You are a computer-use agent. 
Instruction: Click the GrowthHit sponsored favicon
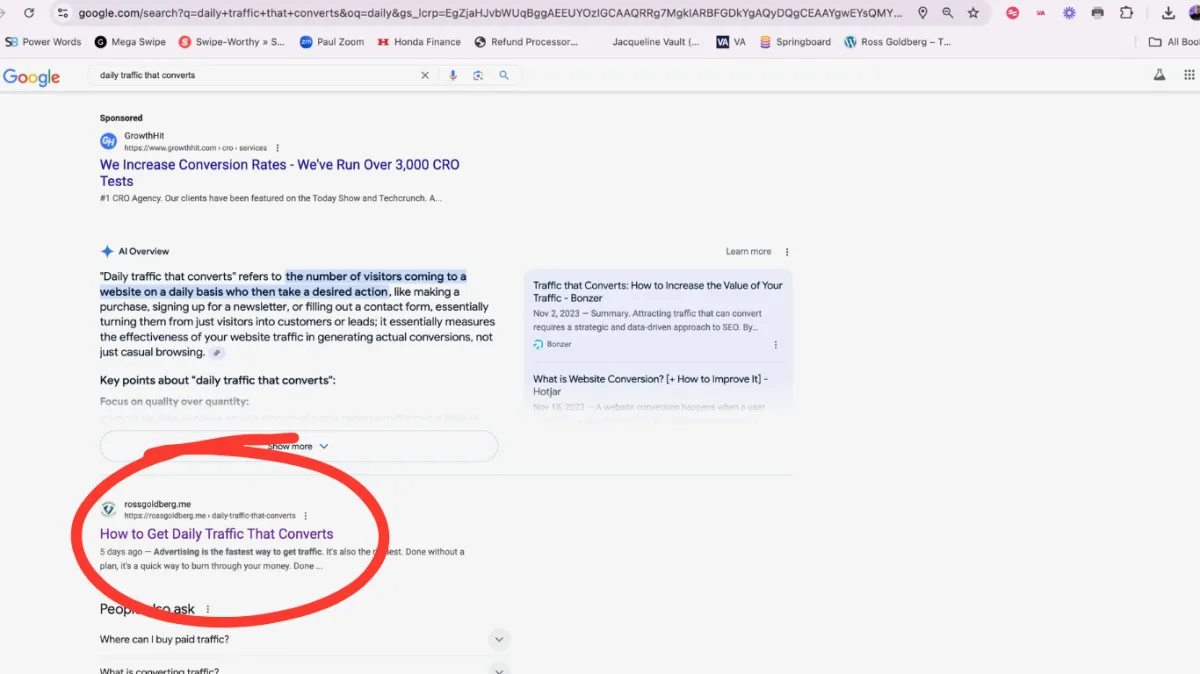pyautogui.click(x=108, y=142)
